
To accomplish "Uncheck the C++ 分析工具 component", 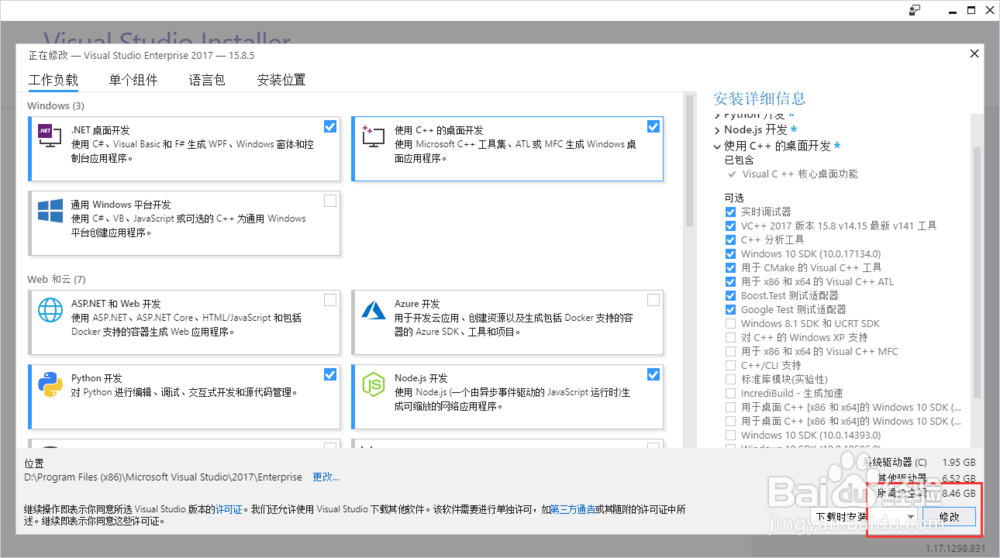I will point(730,240).
